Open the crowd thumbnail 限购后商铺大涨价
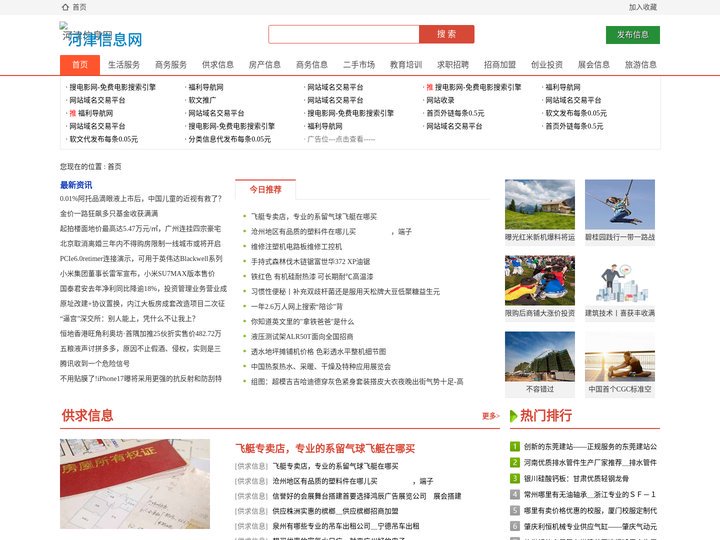The image size is (720, 540). [540, 281]
